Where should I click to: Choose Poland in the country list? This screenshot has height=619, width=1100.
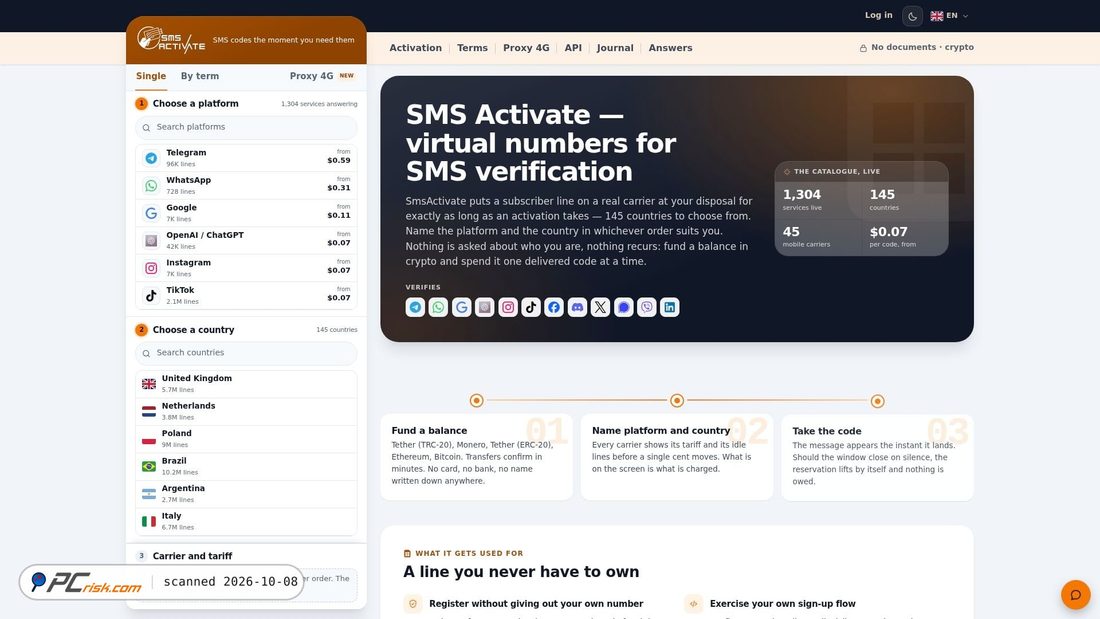[x=246, y=438]
